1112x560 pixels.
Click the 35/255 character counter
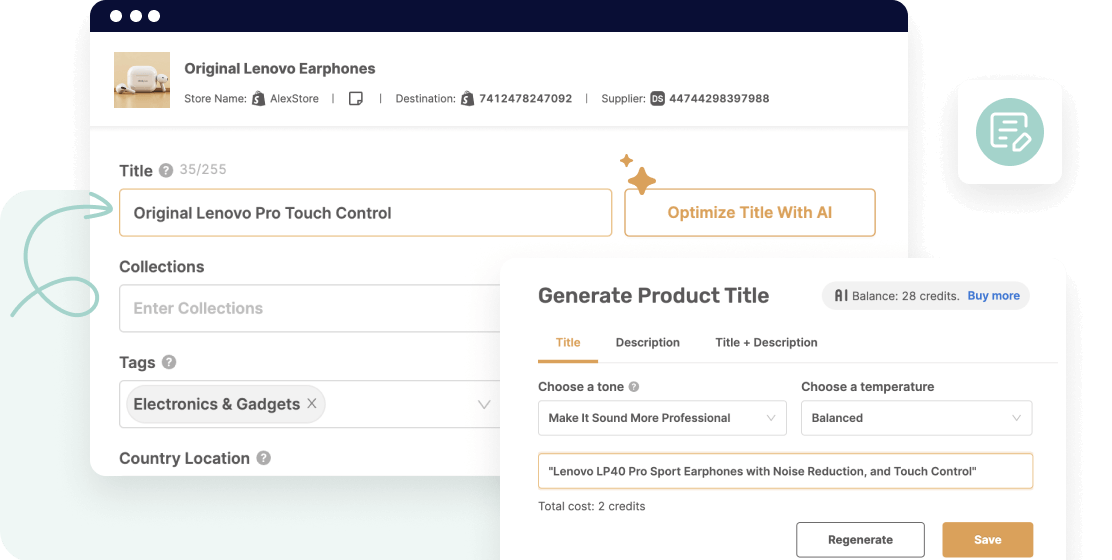pyautogui.click(x=203, y=169)
